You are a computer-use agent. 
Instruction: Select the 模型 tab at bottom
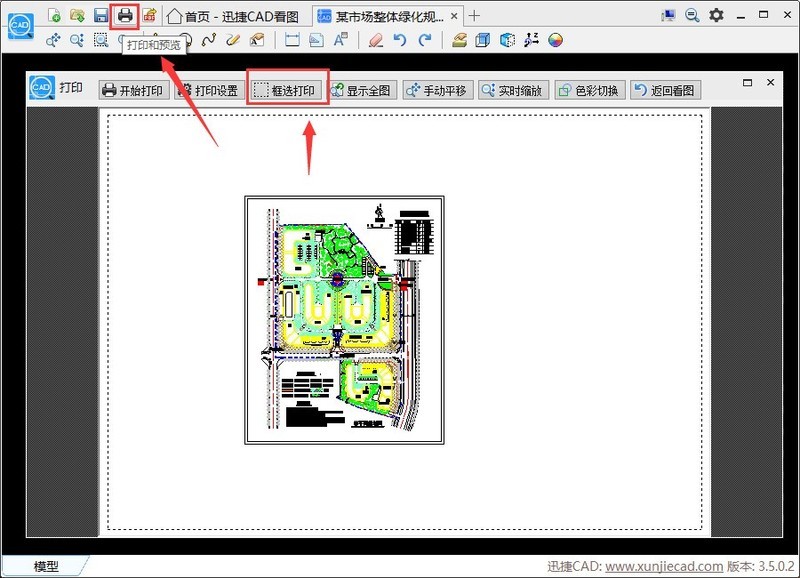[46, 566]
